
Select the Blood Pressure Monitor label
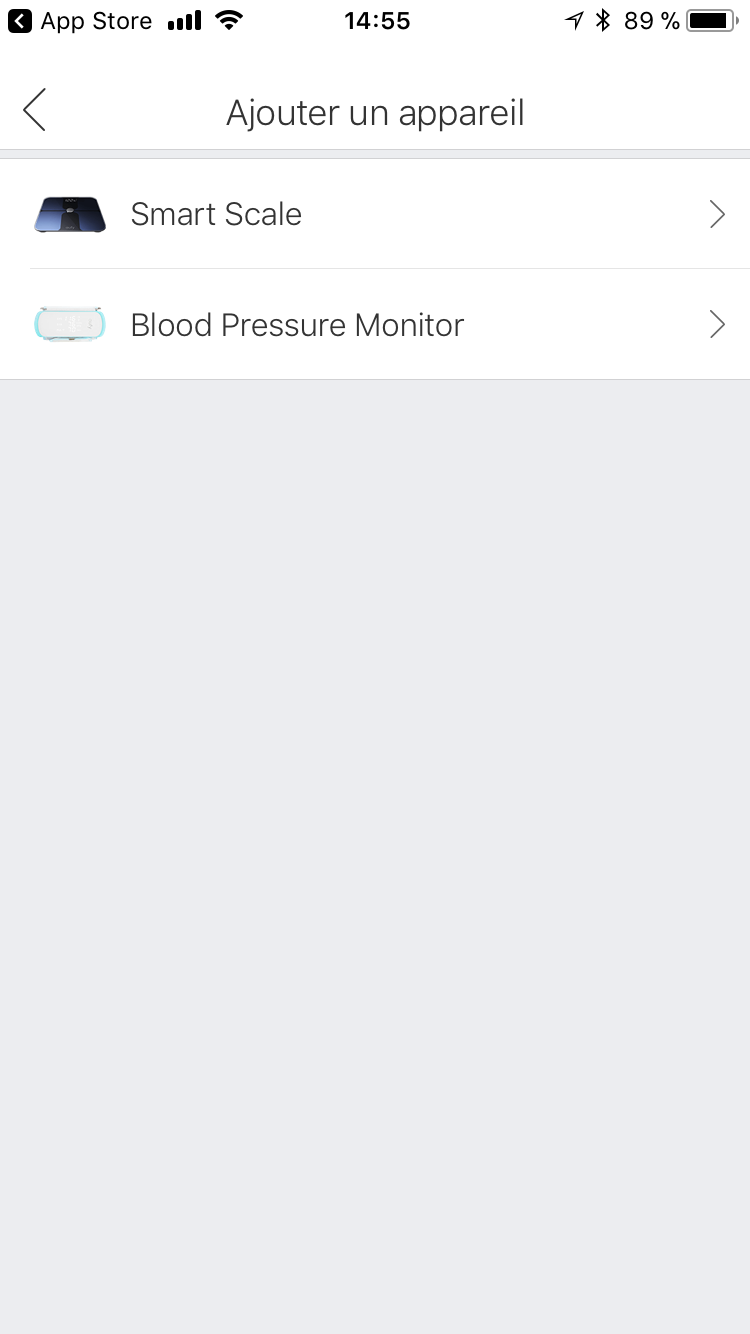[297, 325]
